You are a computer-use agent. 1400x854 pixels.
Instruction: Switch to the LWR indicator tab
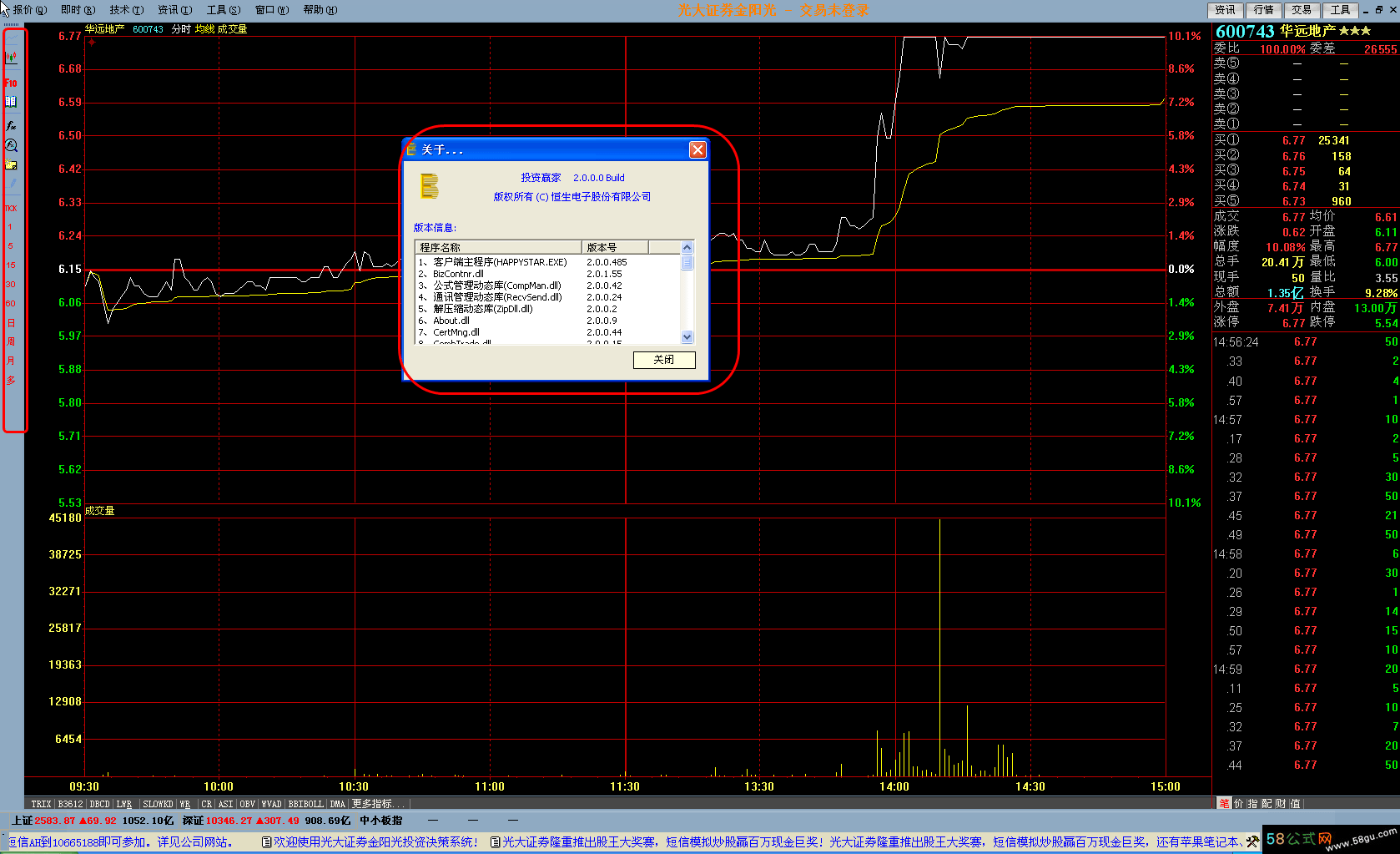click(x=124, y=804)
